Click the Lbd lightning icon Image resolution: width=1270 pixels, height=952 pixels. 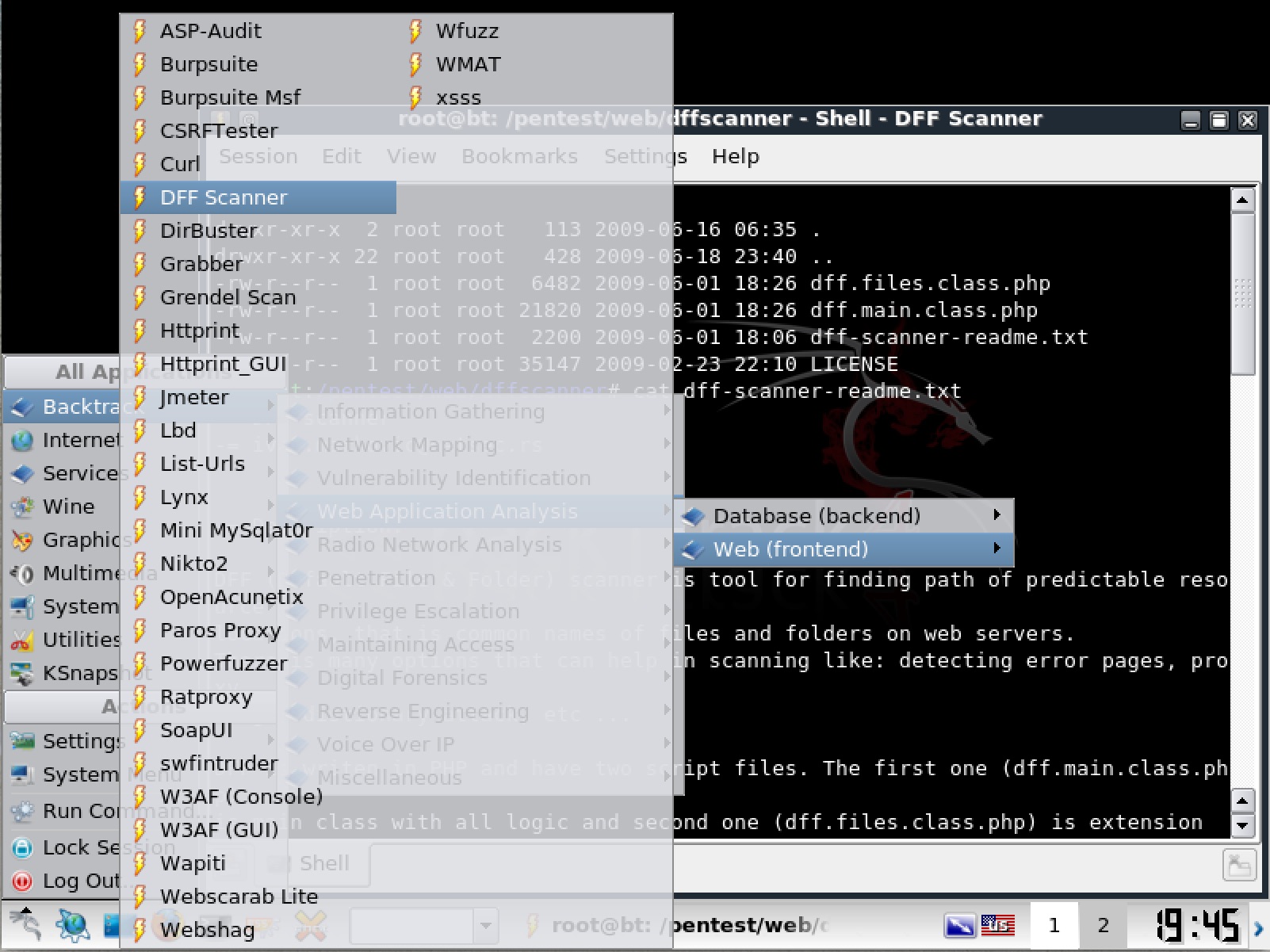point(140,430)
